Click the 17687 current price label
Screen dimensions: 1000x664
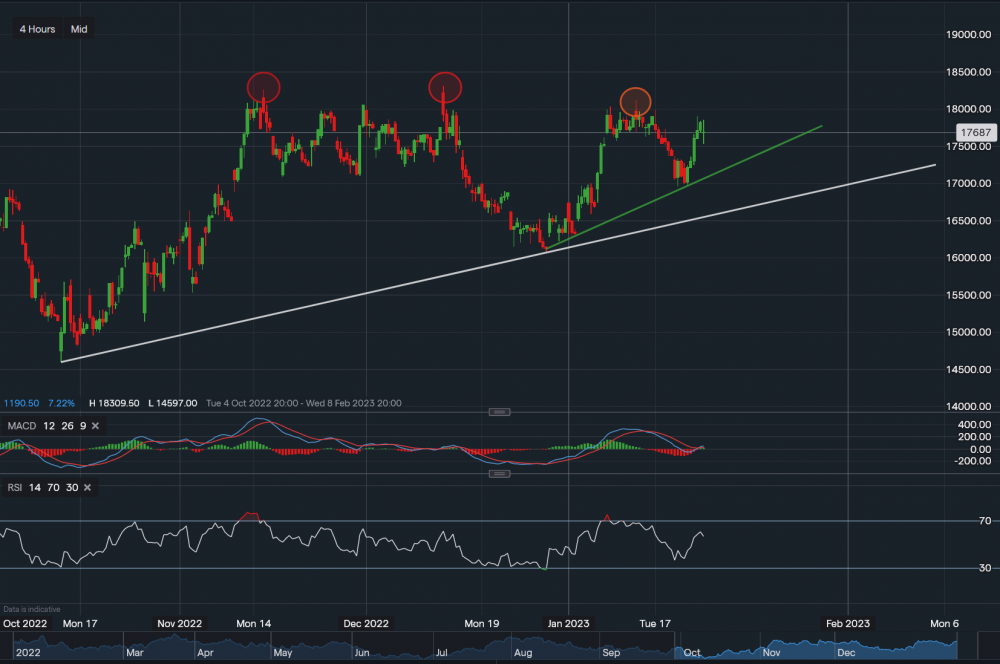pyautogui.click(x=974, y=132)
